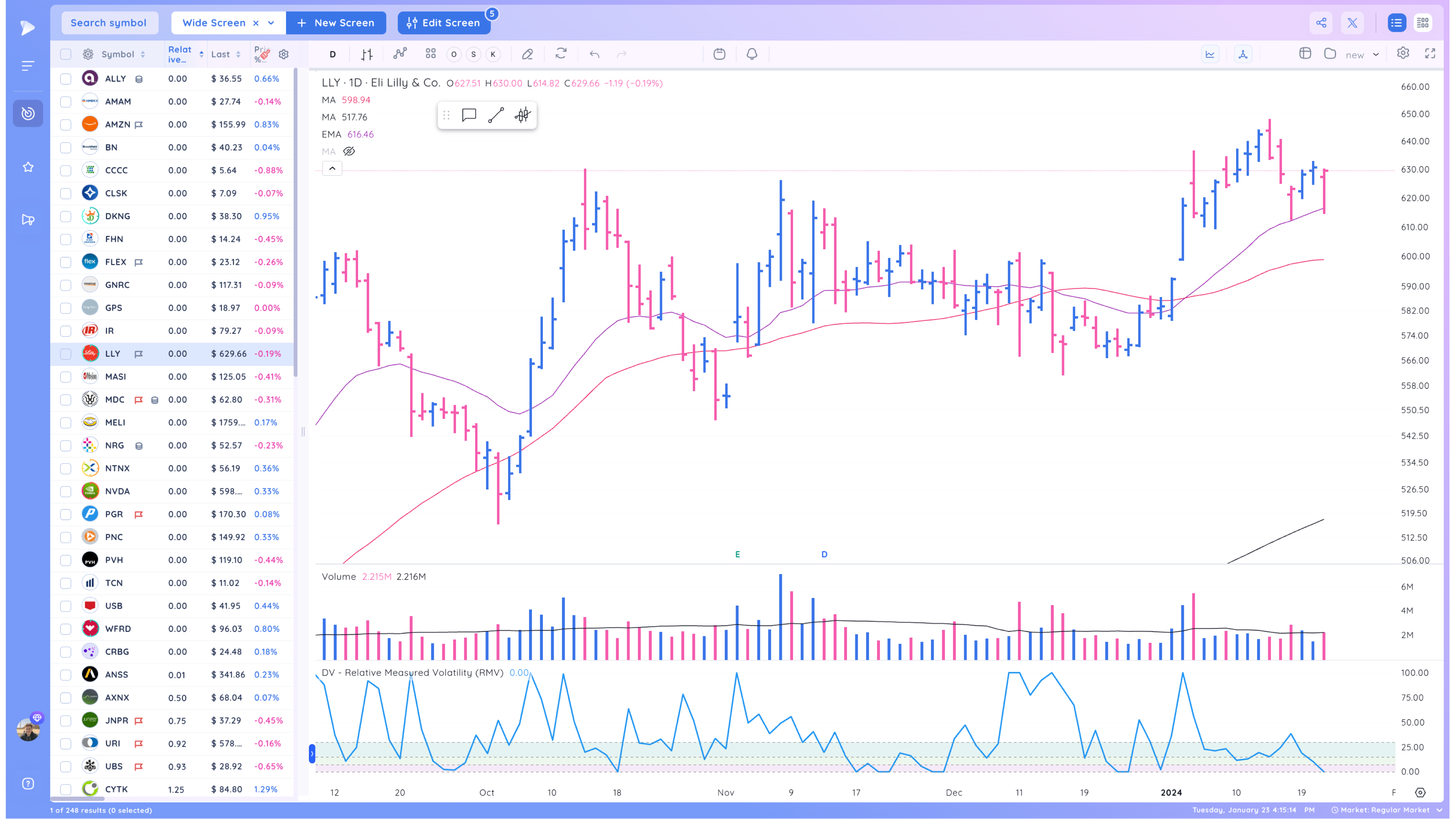
Task: Enter fullscreen chart mode
Action: click(1430, 54)
